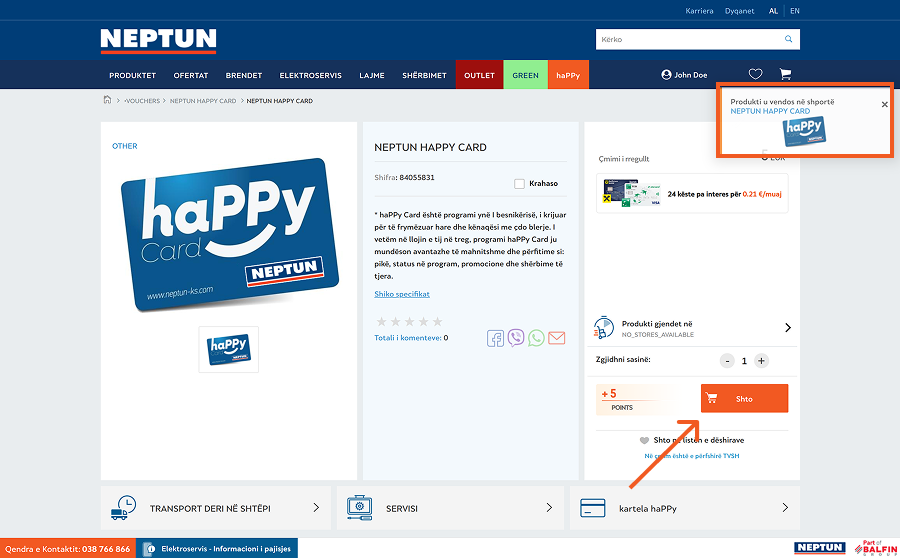The width and height of the screenshot is (900, 558).
Task: Increase quantity with plus button
Action: 761,361
